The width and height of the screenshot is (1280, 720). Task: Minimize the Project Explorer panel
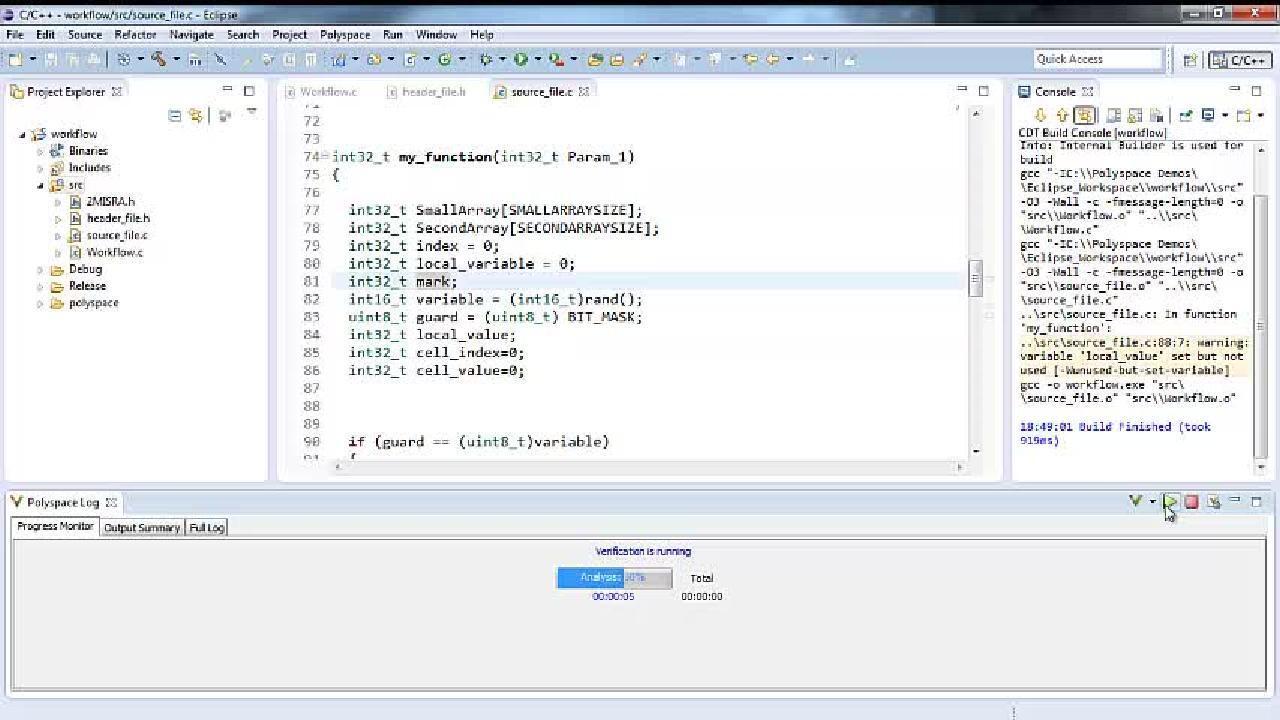(x=227, y=91)
